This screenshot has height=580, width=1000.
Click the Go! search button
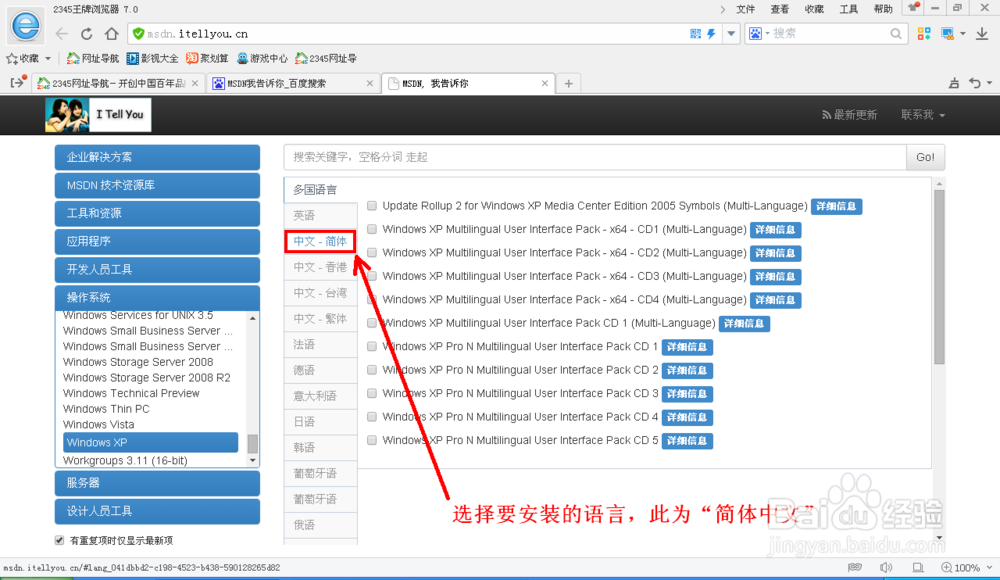tap(924, 157)
